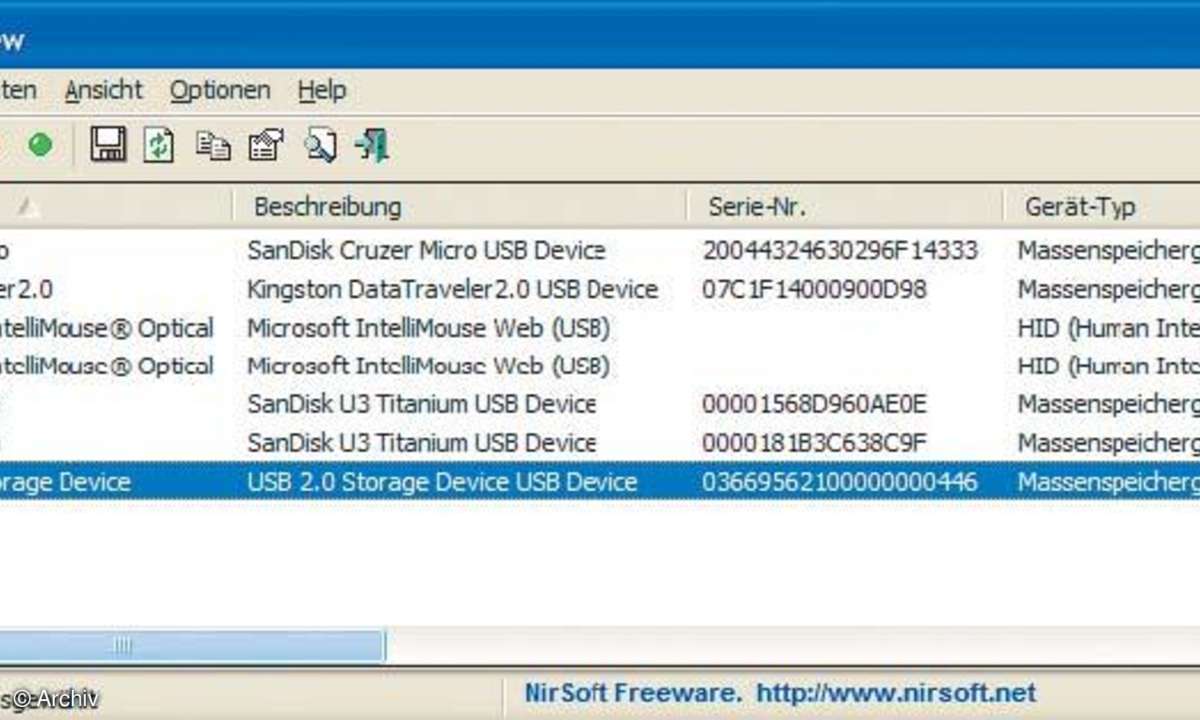Select the selected USB 2.0 Storage Device USB Device row

pos(600,481)
